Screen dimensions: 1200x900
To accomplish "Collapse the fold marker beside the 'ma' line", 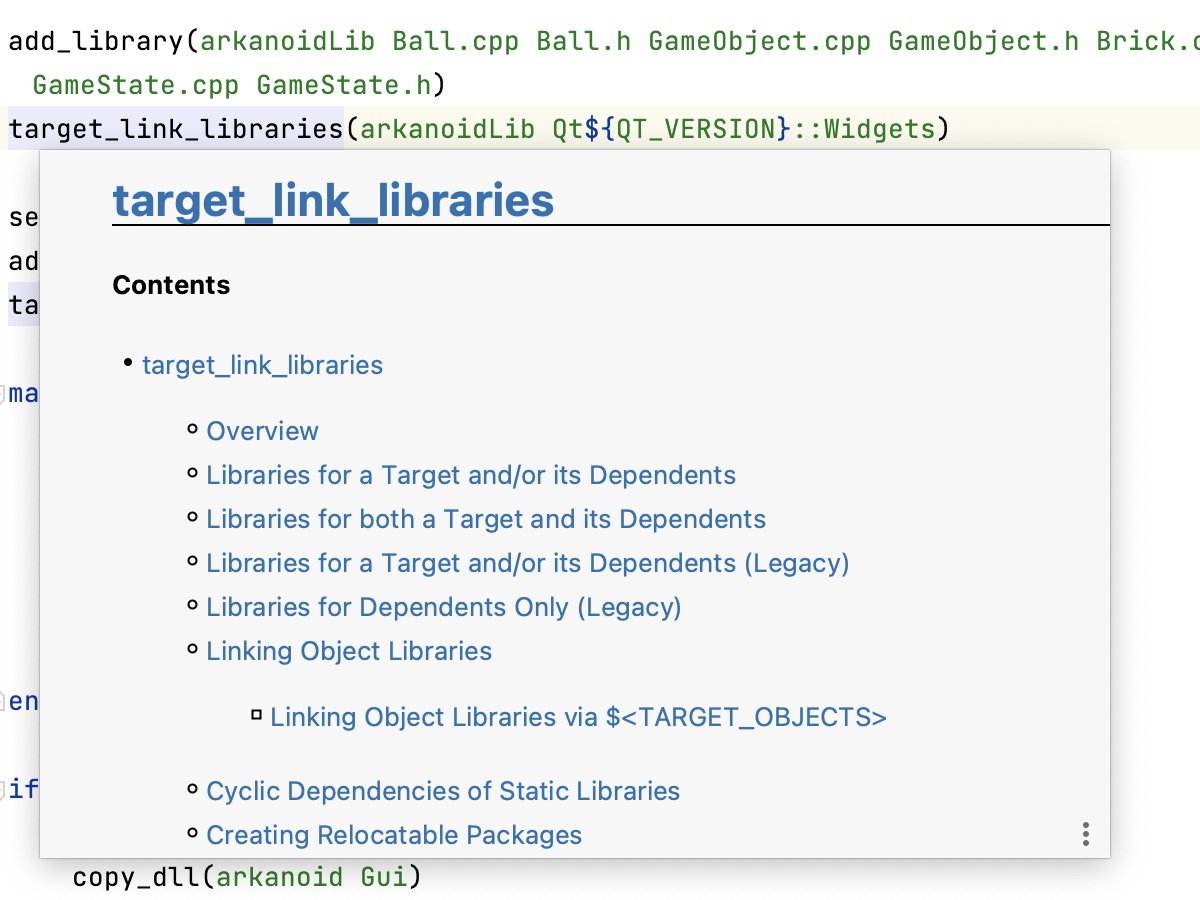I will 4,393.
